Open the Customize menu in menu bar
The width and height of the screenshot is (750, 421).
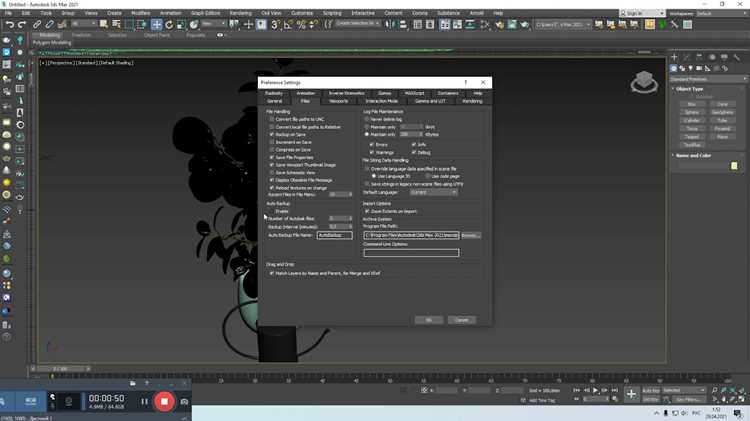click(x=302, y=13)
